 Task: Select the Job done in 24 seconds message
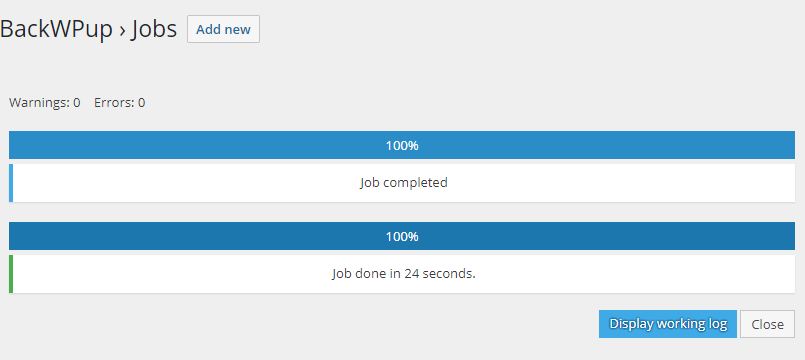point(404,274)
